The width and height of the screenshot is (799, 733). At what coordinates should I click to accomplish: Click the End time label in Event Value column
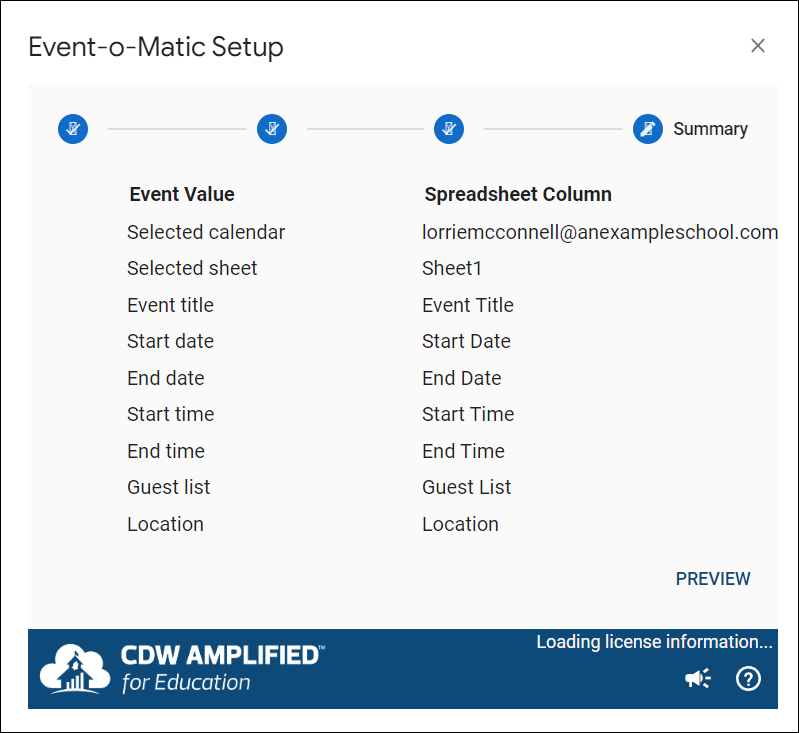point(166,451)
